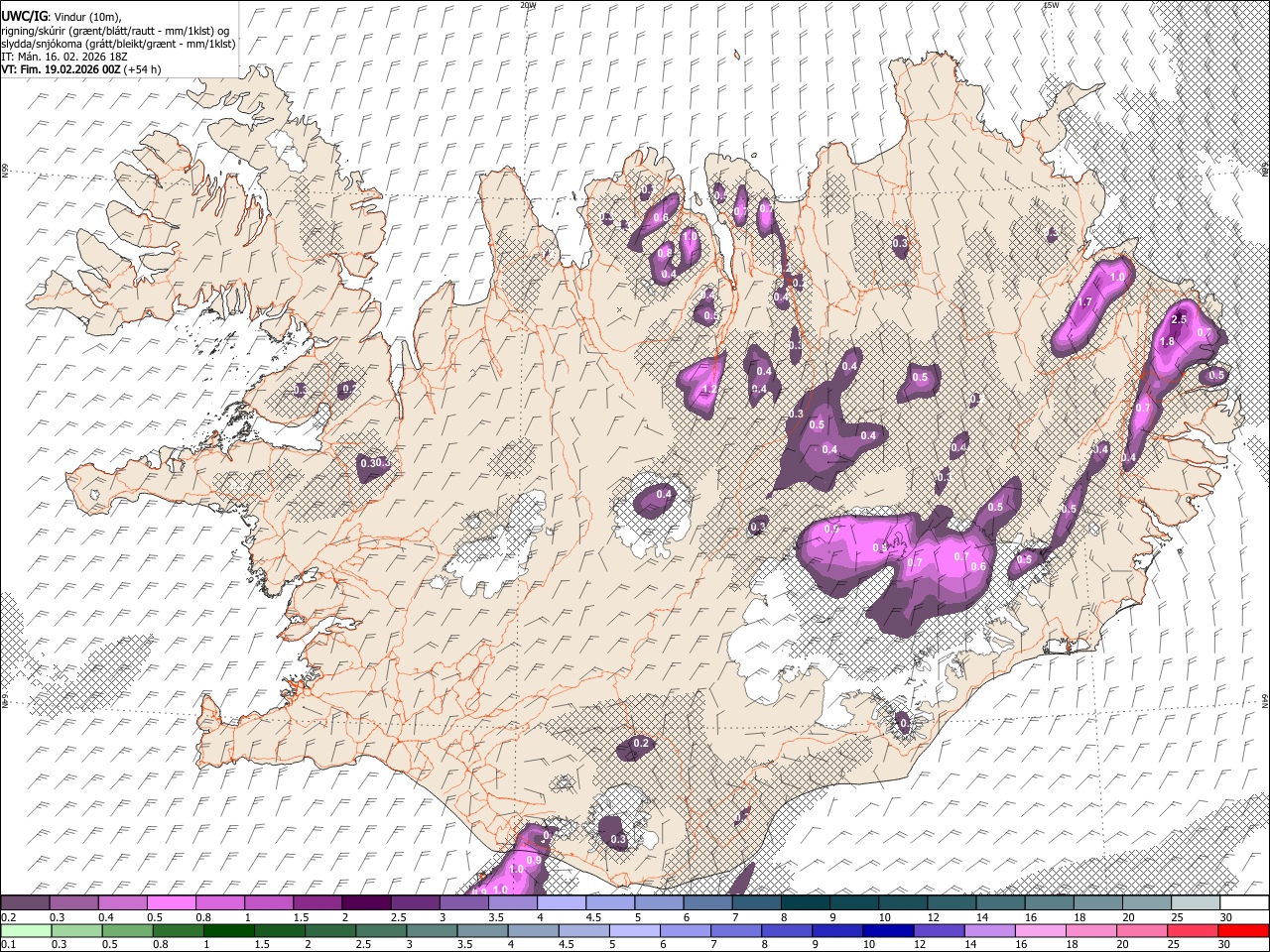
Task: Click the "15W" longitude label
Action: 1051,5
